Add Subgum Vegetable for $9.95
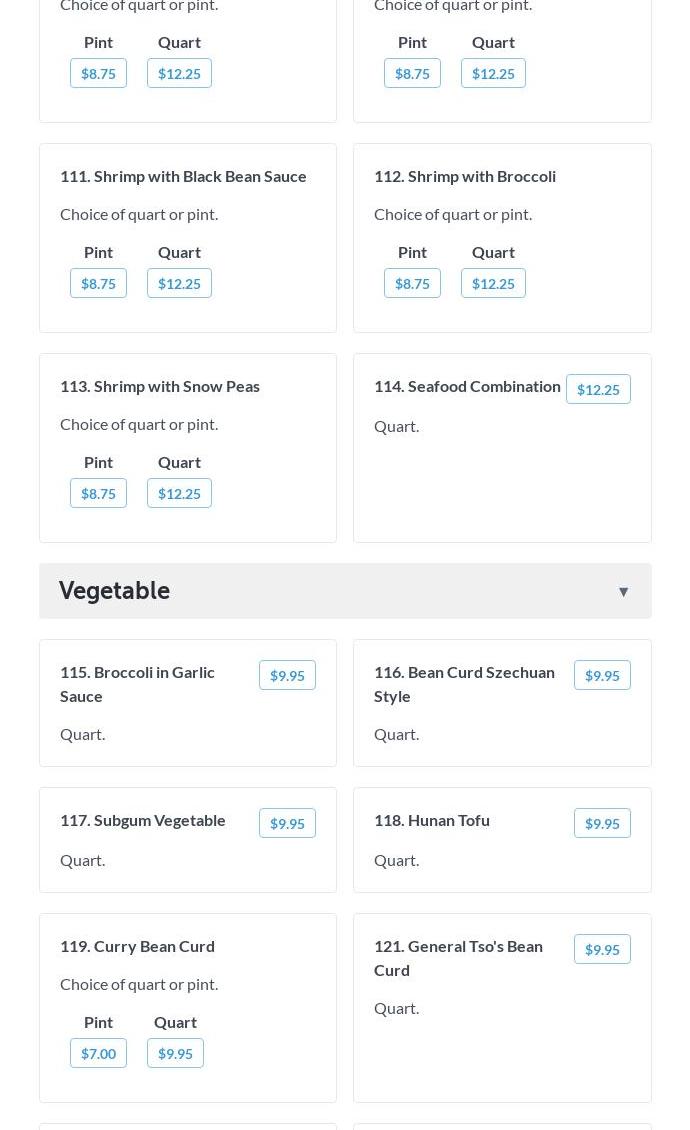 287,824
